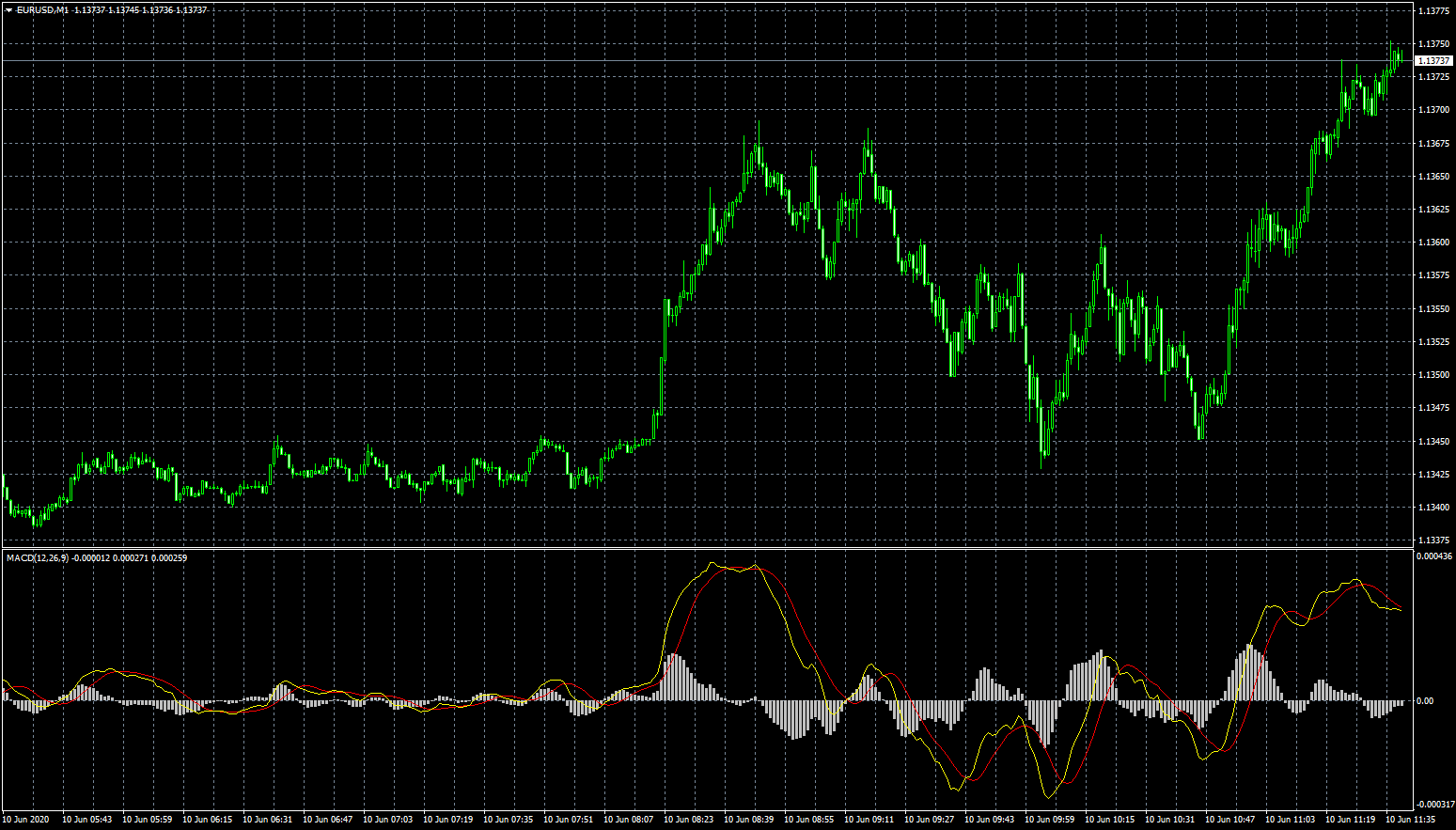The width and height of the screenshot is (1456, 830).
Task: Click the 10 Jun 08:55 time label
Action: (809, 820)
